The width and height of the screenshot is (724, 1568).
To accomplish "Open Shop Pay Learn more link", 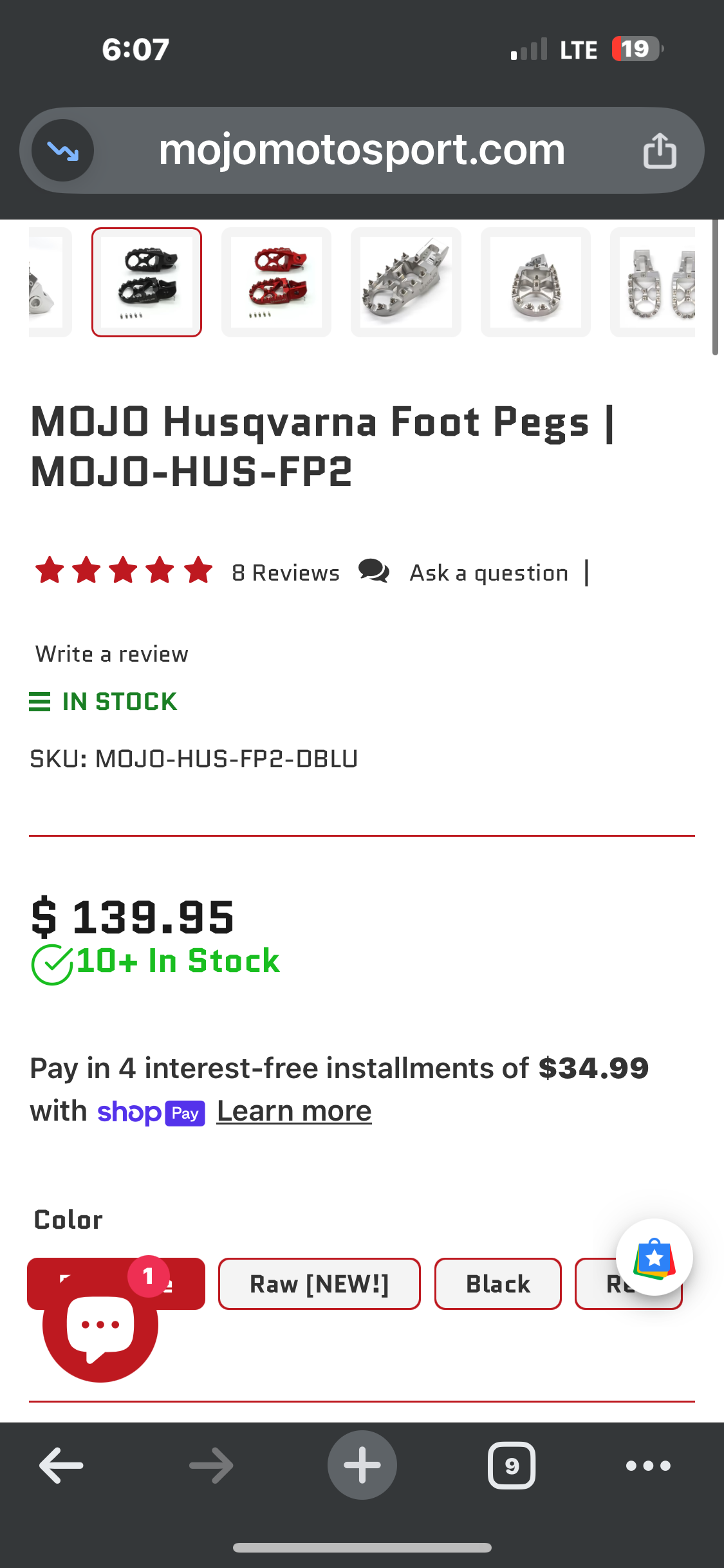I will (294, 1111).
